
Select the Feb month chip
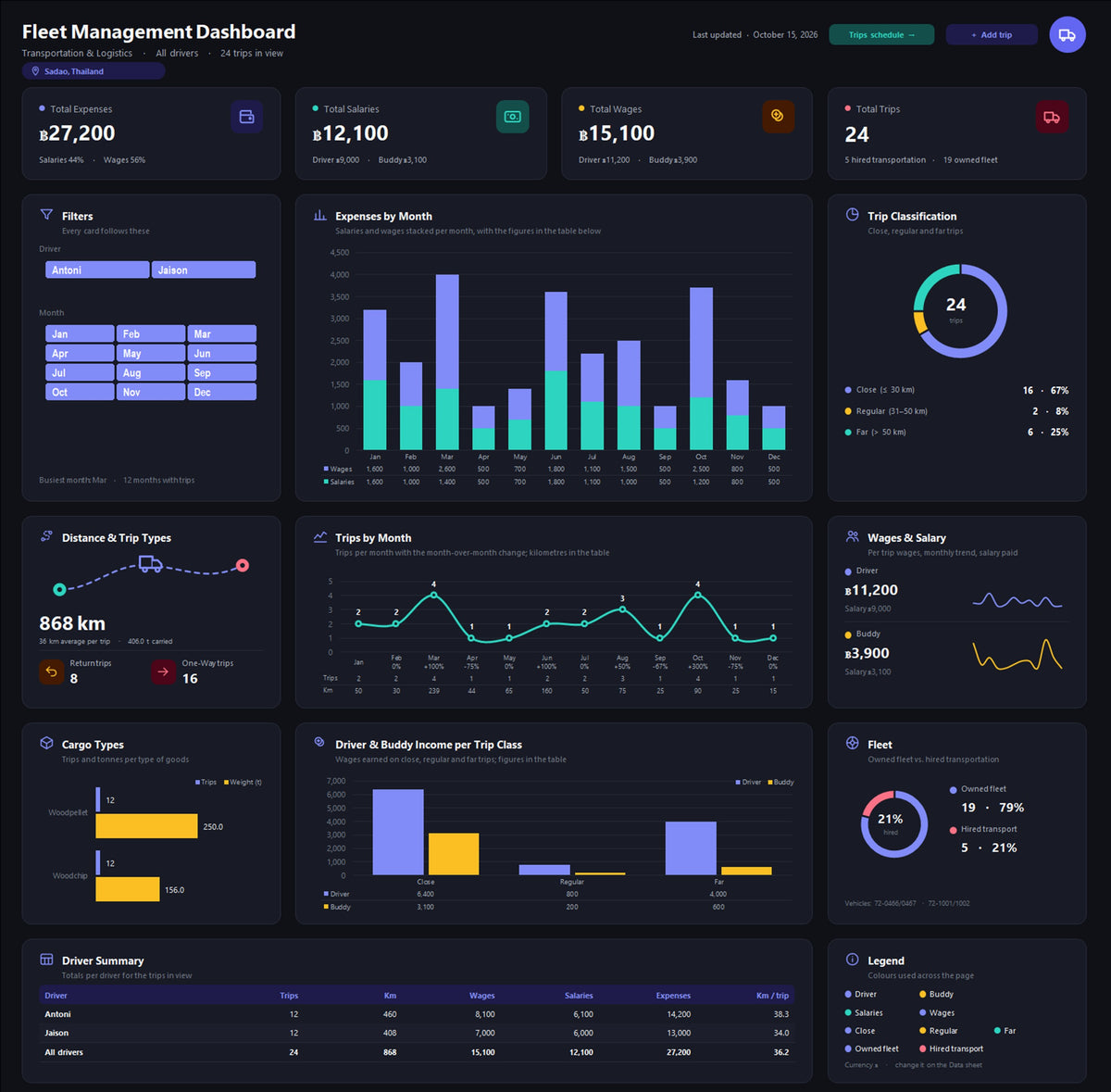pos(151,333)
